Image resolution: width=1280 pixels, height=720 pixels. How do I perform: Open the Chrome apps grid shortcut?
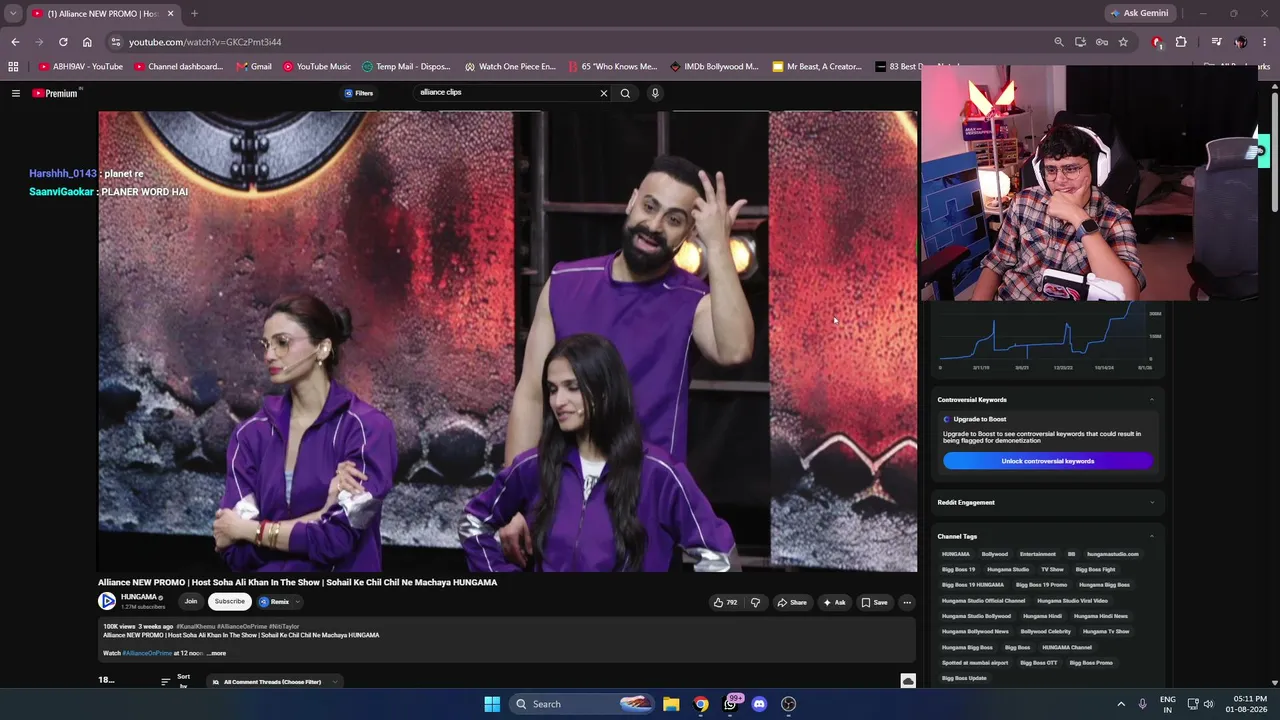13,67
